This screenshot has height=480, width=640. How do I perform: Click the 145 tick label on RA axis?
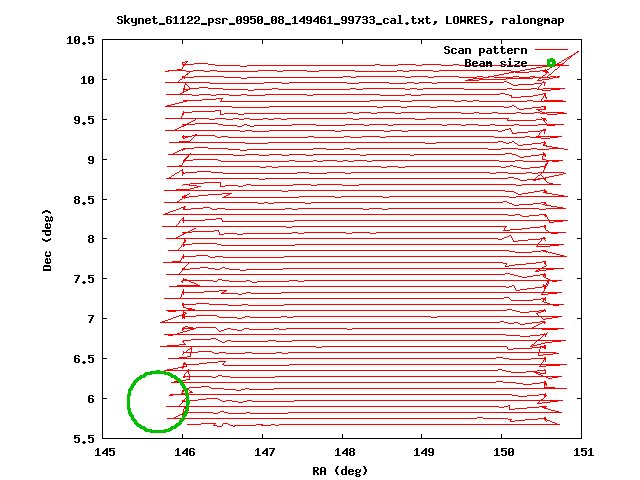pos(105,453)
